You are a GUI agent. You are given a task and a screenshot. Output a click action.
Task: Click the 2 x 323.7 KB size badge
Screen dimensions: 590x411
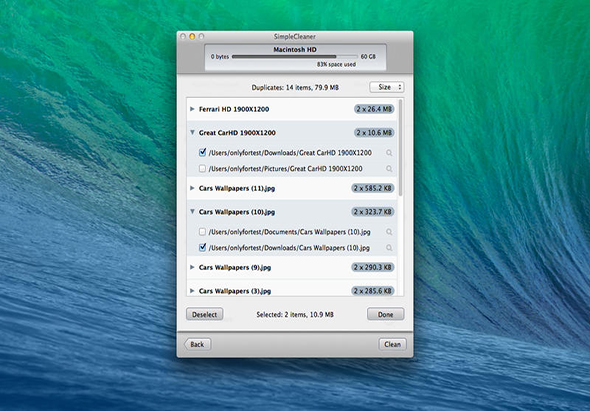pyautogui.click(x=373, y=212)
